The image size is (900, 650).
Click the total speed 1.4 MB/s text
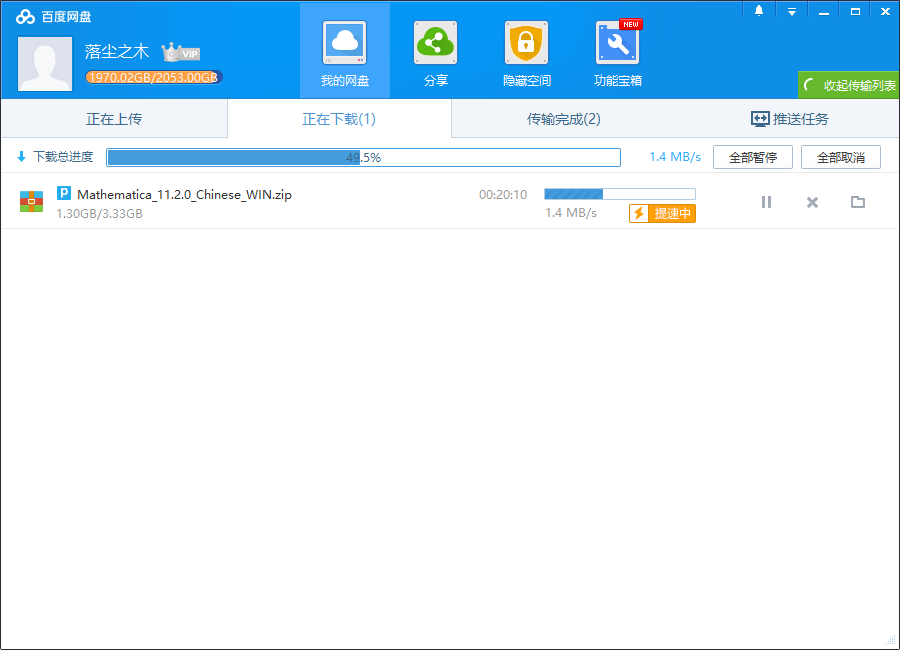pos(675,157)
